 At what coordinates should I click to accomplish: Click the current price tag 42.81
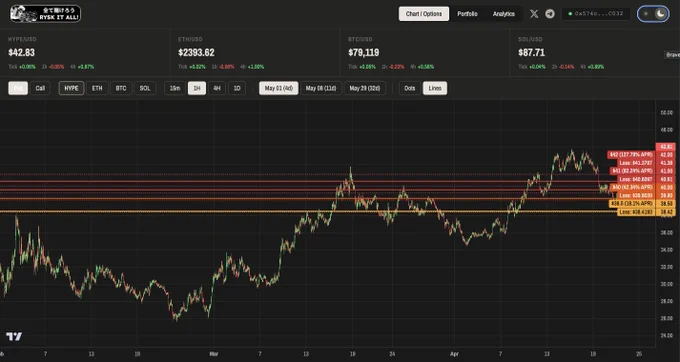(666, 147)
